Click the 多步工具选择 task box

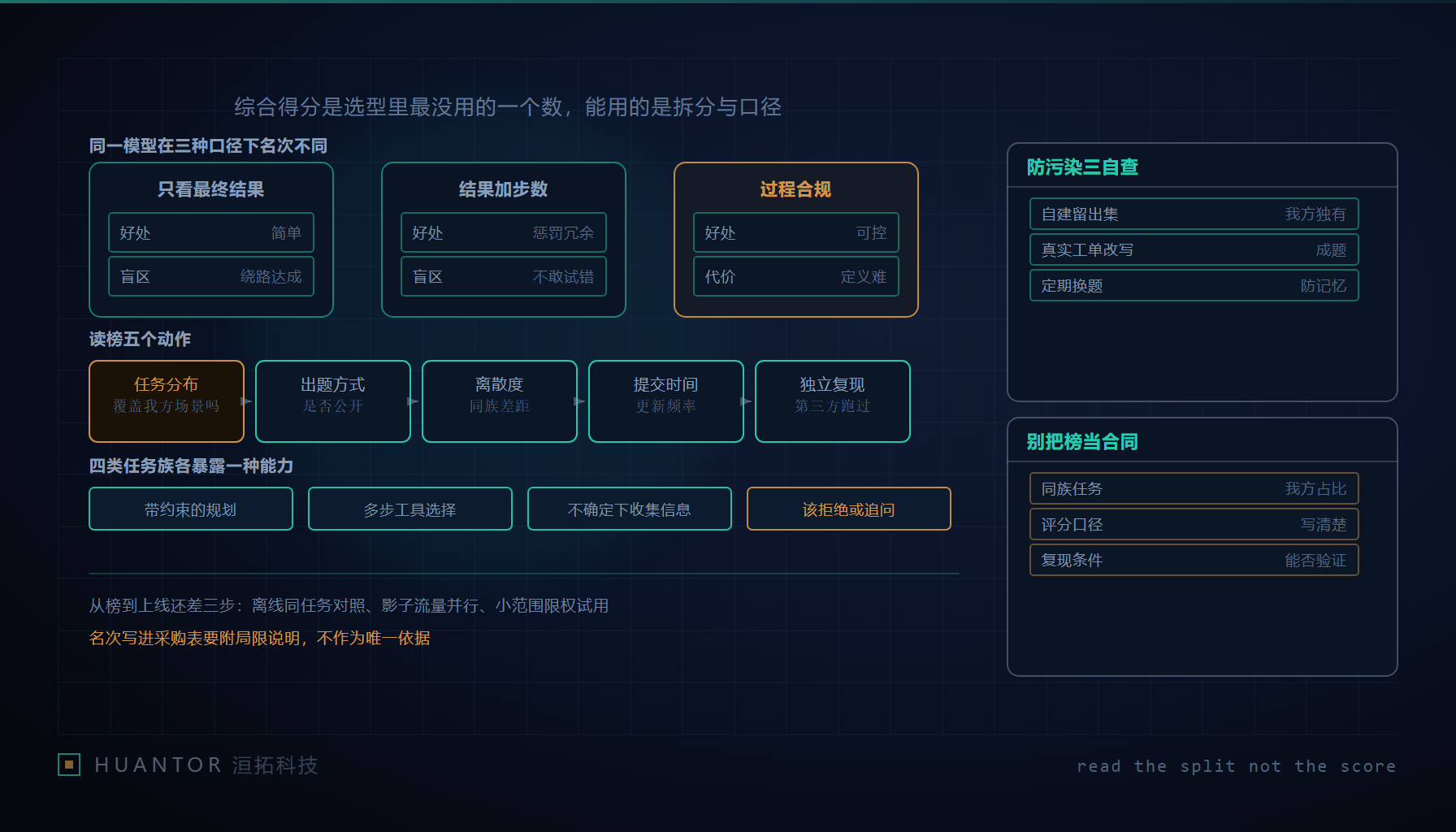tap(410, 509)
